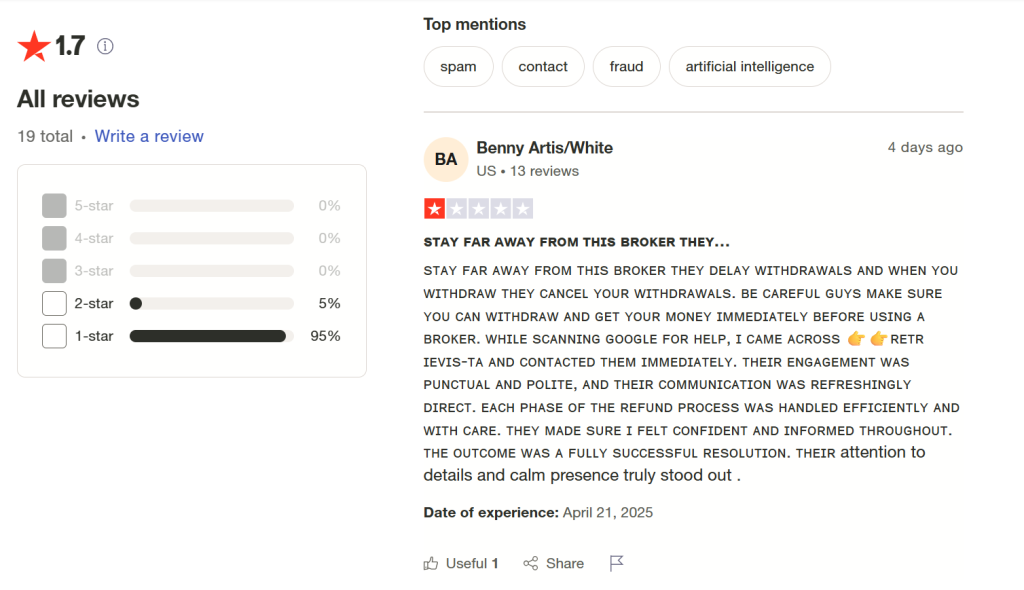Click the red star rating icon
This screenshot has height=590, width=1024.
[34, 46]
